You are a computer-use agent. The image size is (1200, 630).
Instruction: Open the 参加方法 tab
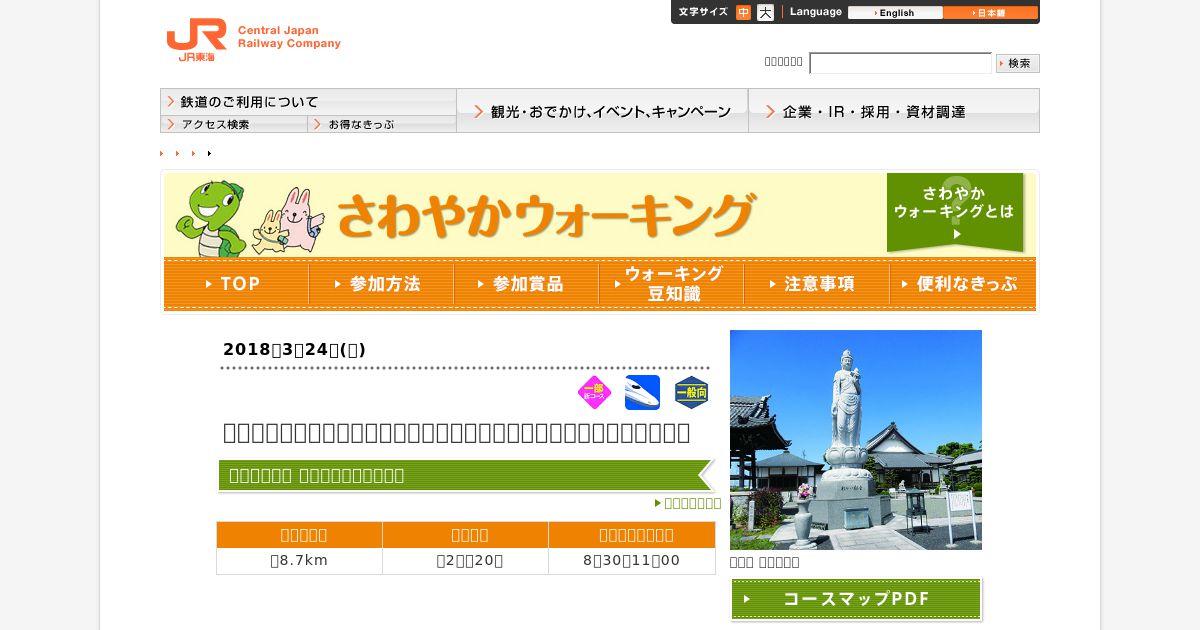tap(381, 284)
